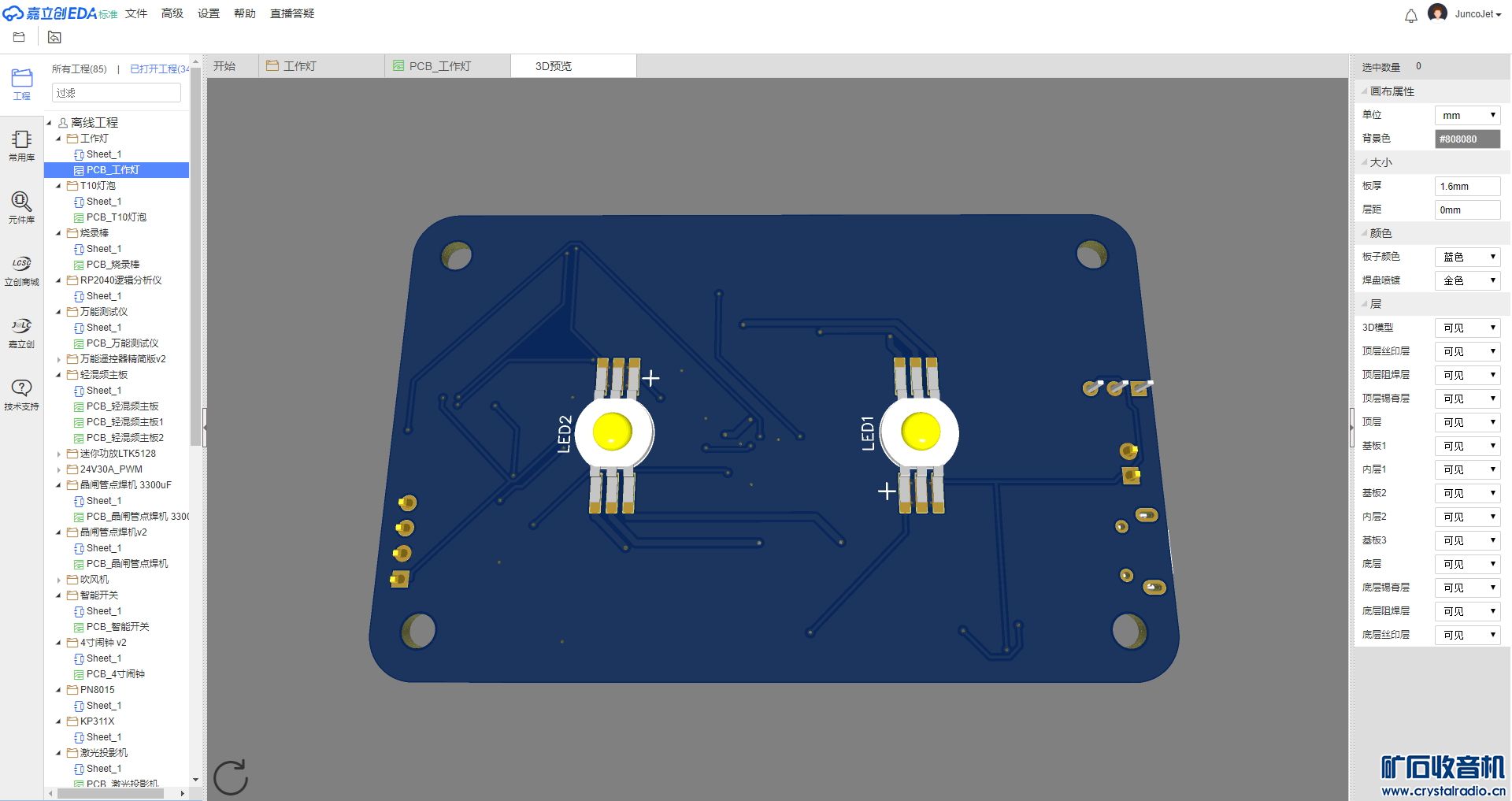Open the 元件库 component library
Viewport: 1512px width, 801px height.
click(x=21, y=208)
